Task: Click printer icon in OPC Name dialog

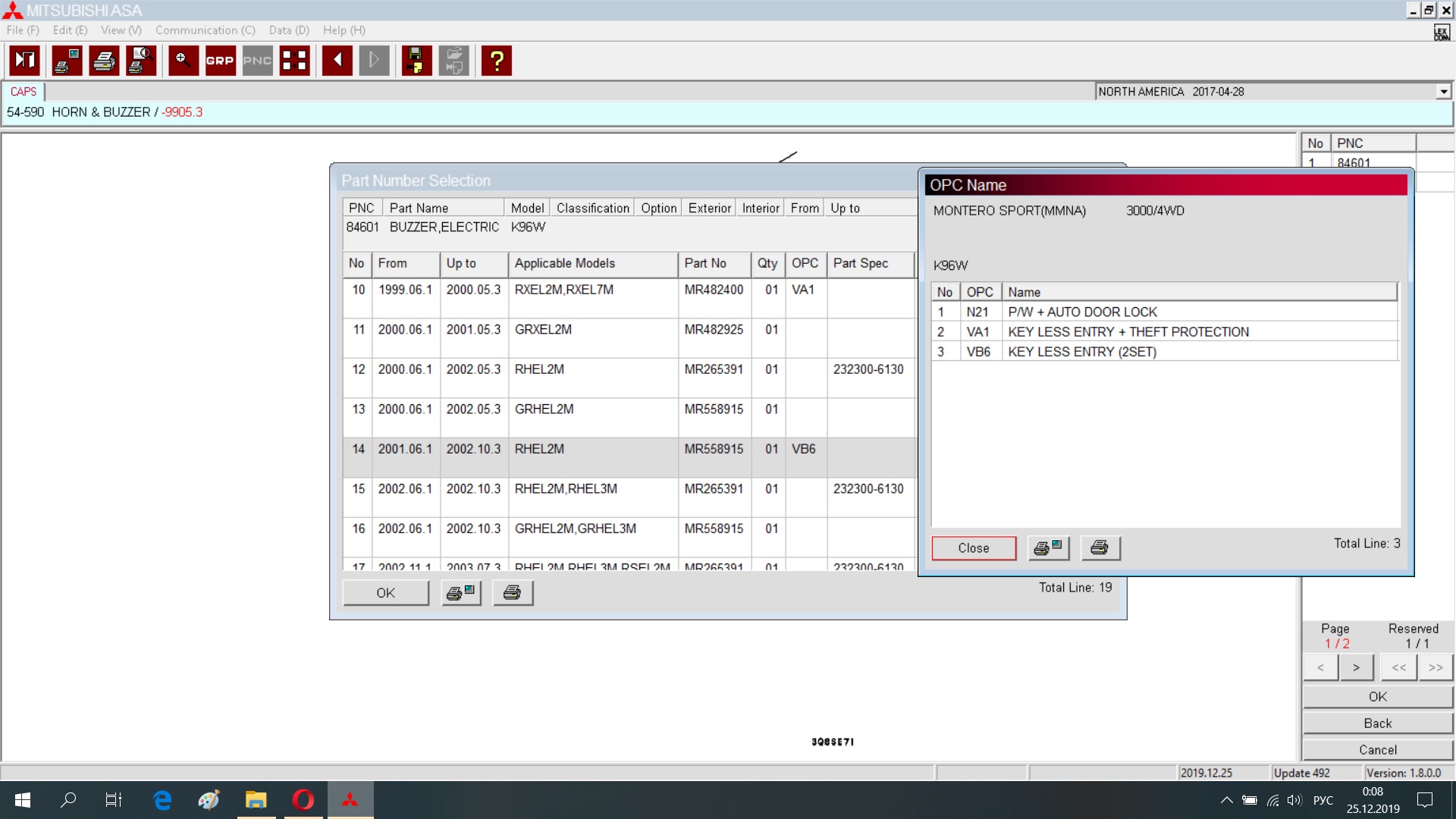Action: (1100, 548)
